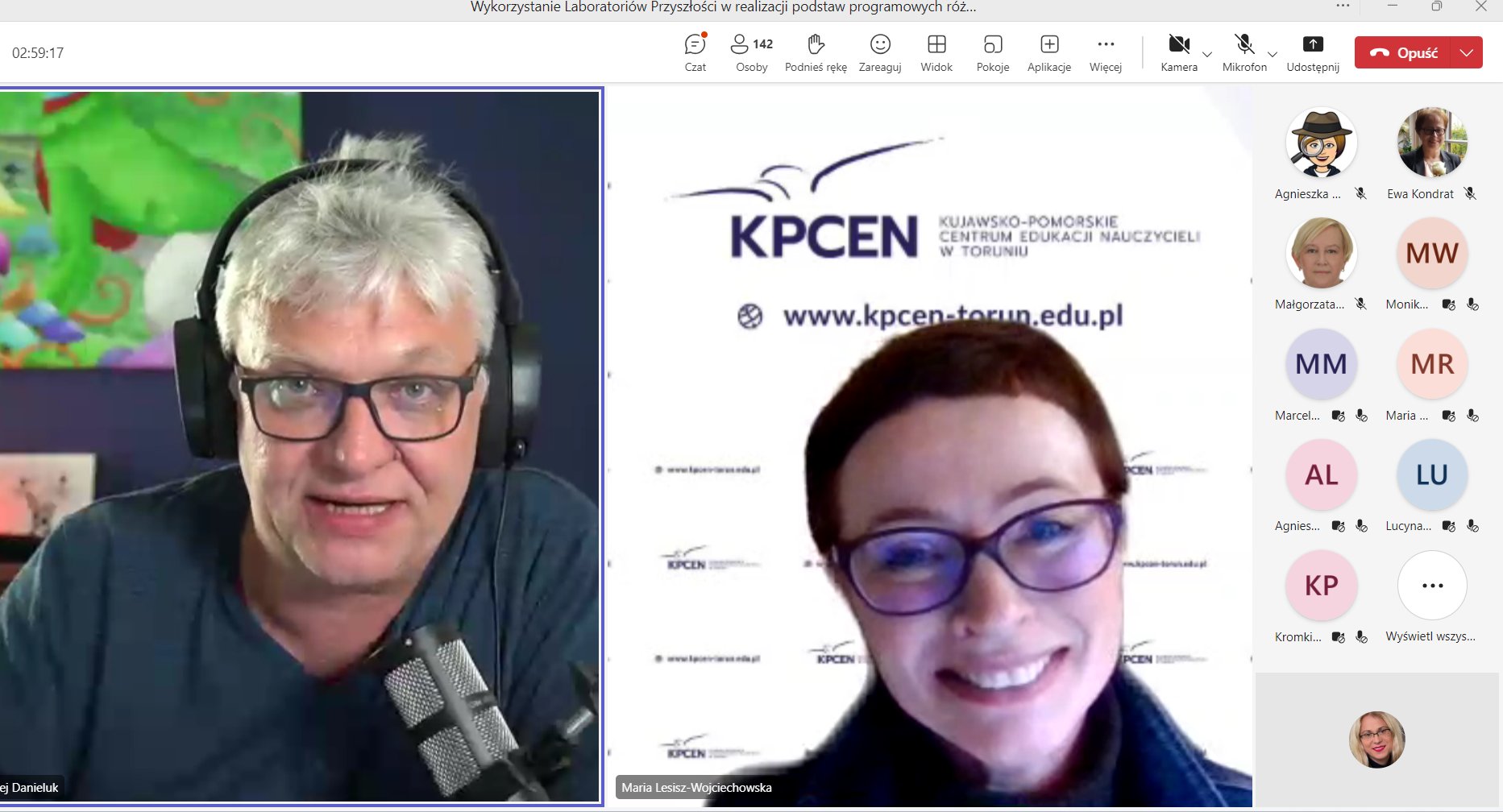Share screen with Udostępnij
Screen dimensions: 1503x812
[1313, 53]
